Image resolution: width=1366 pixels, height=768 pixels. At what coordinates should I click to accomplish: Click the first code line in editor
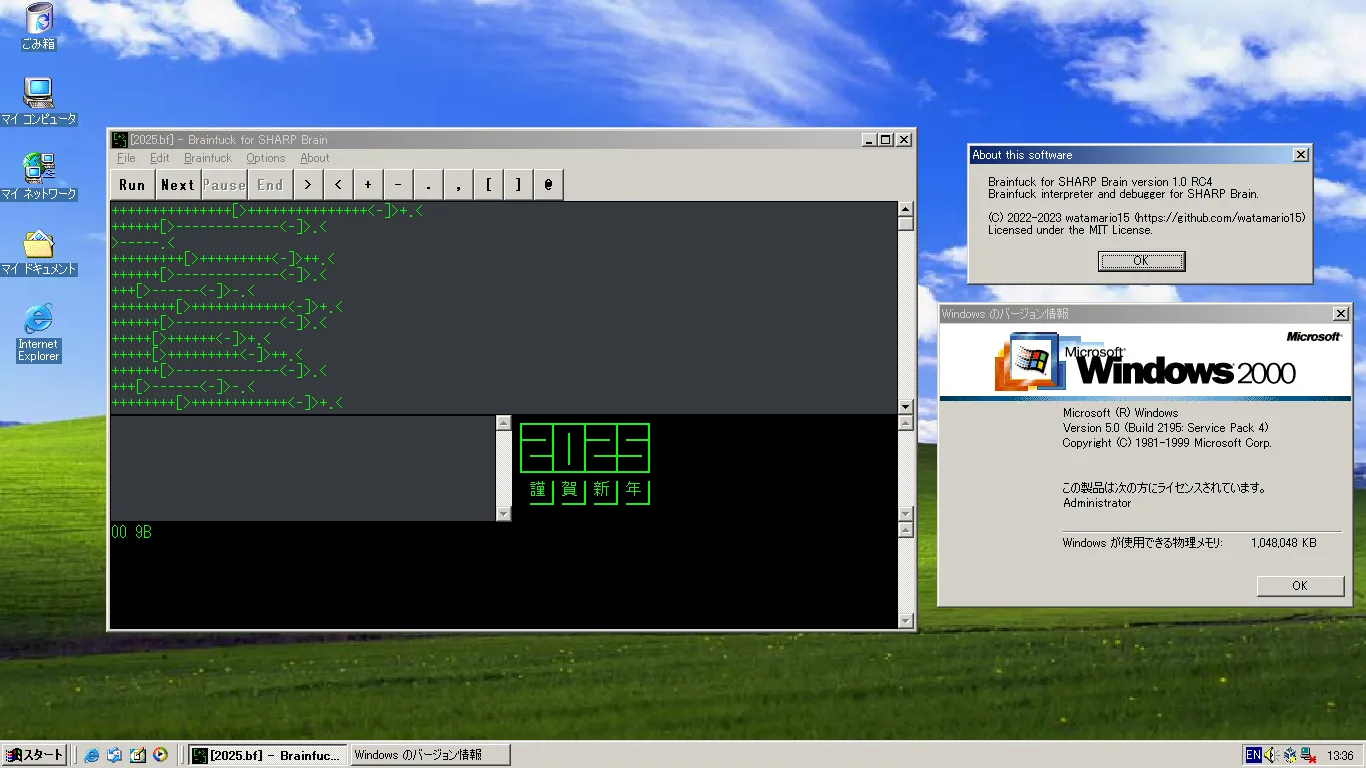pos(266,211)
